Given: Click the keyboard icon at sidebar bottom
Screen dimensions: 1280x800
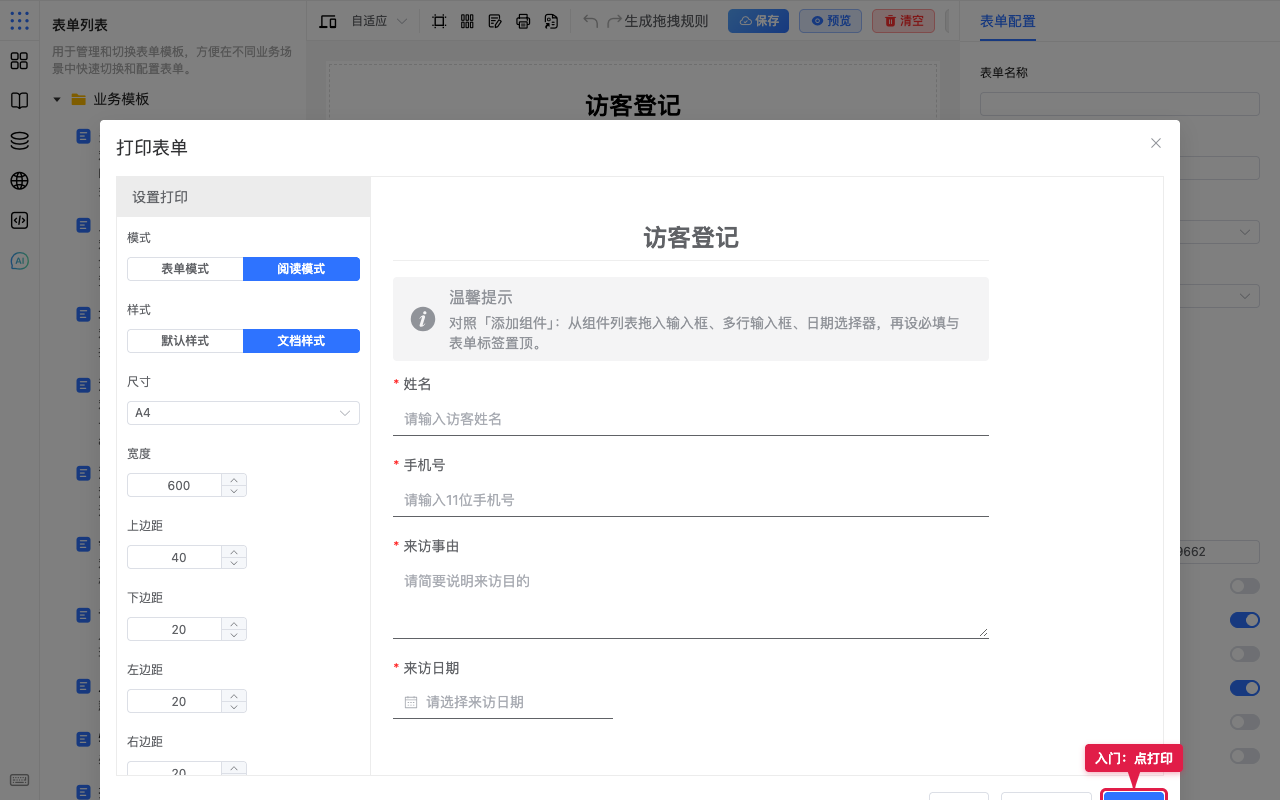Looking at the screenshot, I should [x=19, y=780].
